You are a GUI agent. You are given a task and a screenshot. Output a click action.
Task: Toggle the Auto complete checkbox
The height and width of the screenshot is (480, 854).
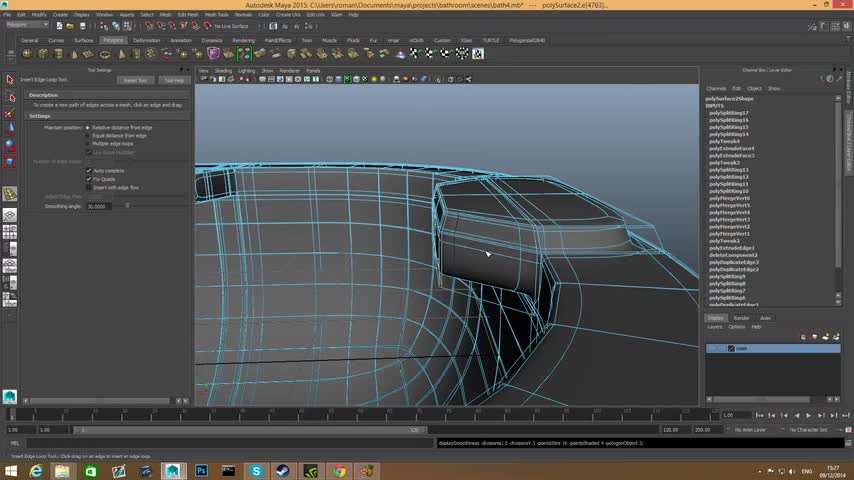click(88, 170)
